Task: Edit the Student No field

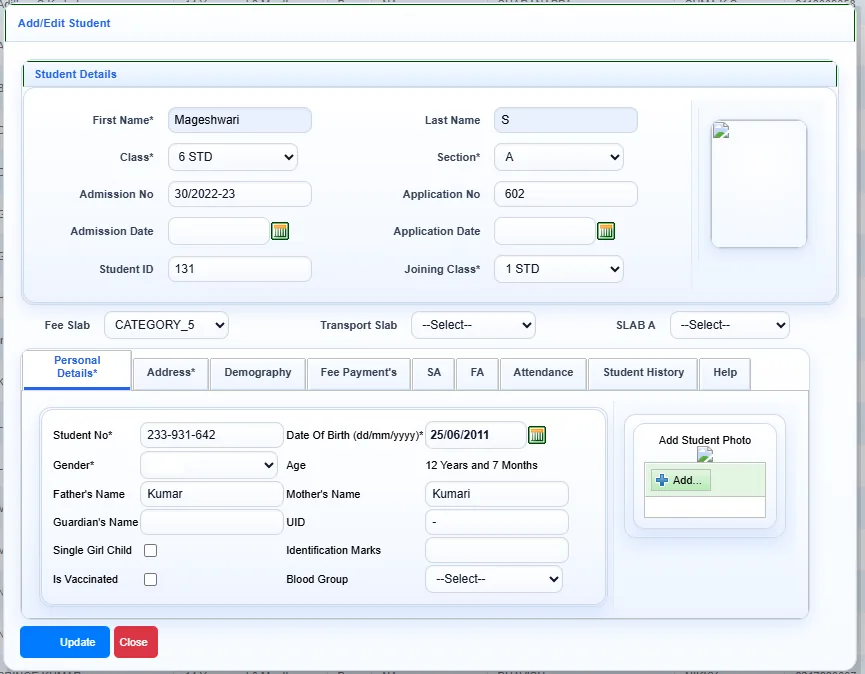Action: 212,435
